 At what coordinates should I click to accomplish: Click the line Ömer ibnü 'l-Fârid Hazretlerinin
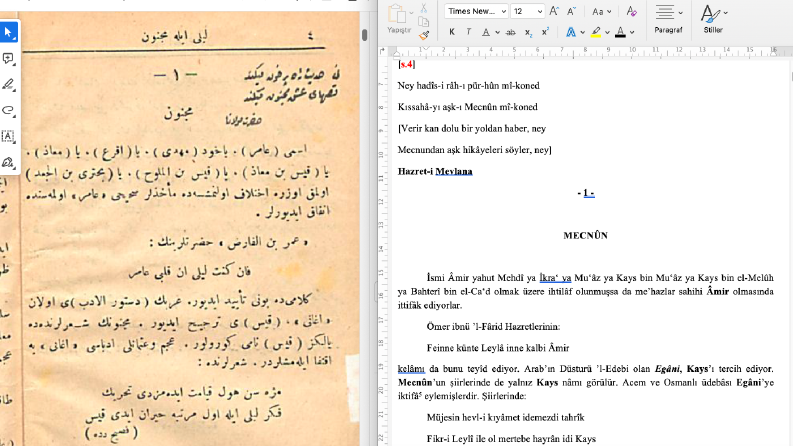point(493,327)
